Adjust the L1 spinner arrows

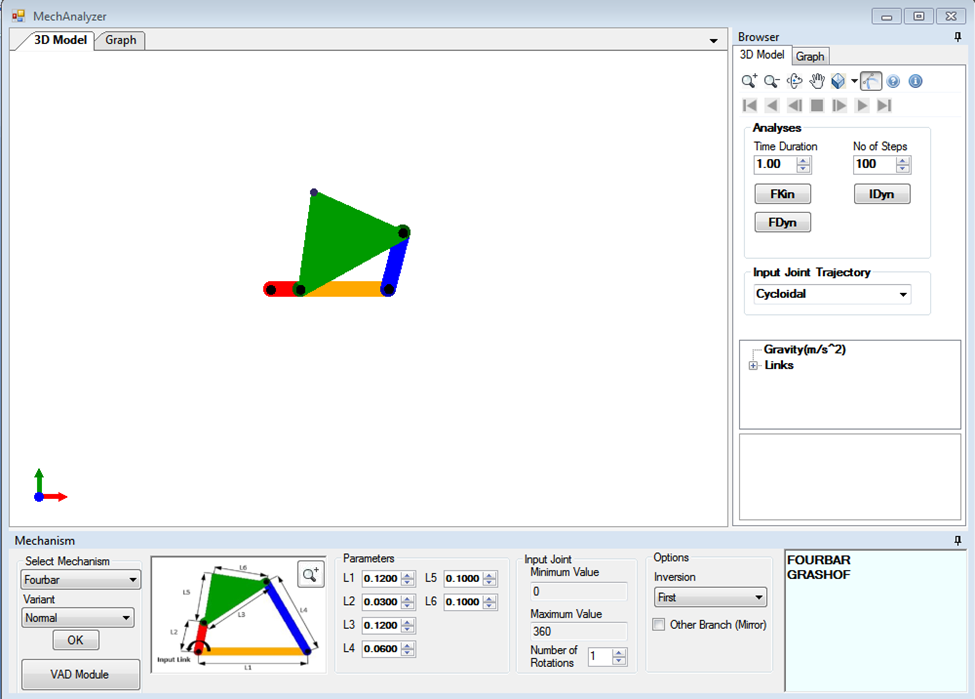coord(407,578)
